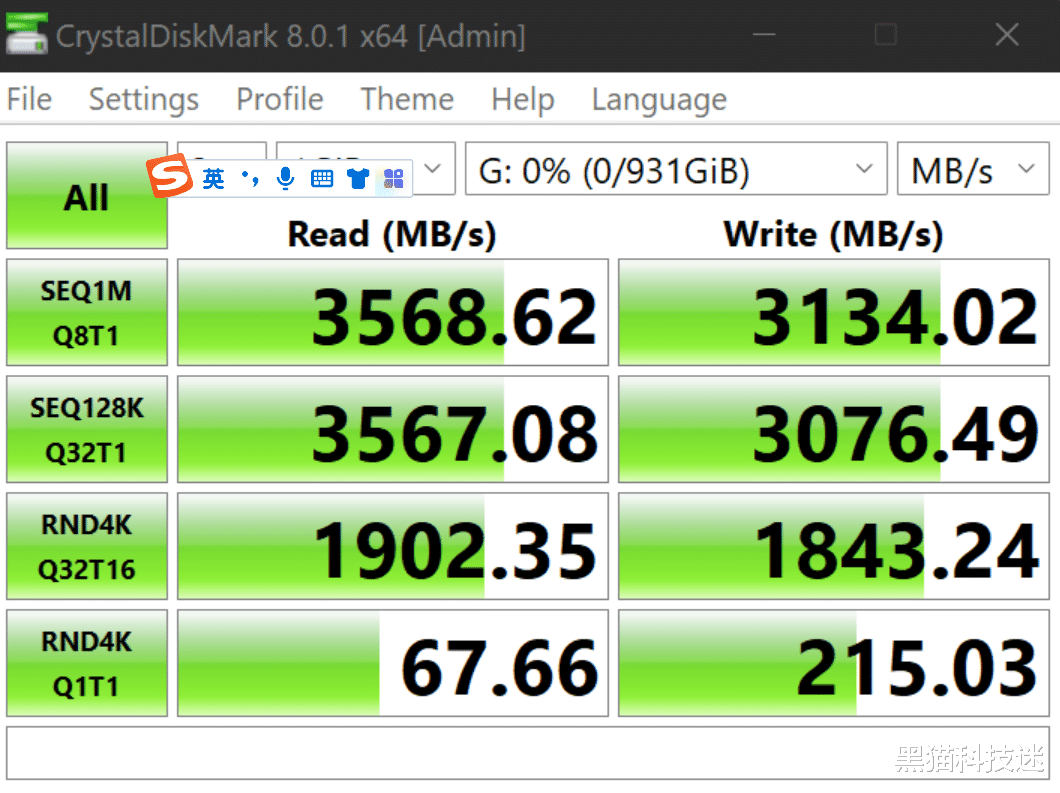
Task: Open the Help menu
Action: click(x=523, y=99)
